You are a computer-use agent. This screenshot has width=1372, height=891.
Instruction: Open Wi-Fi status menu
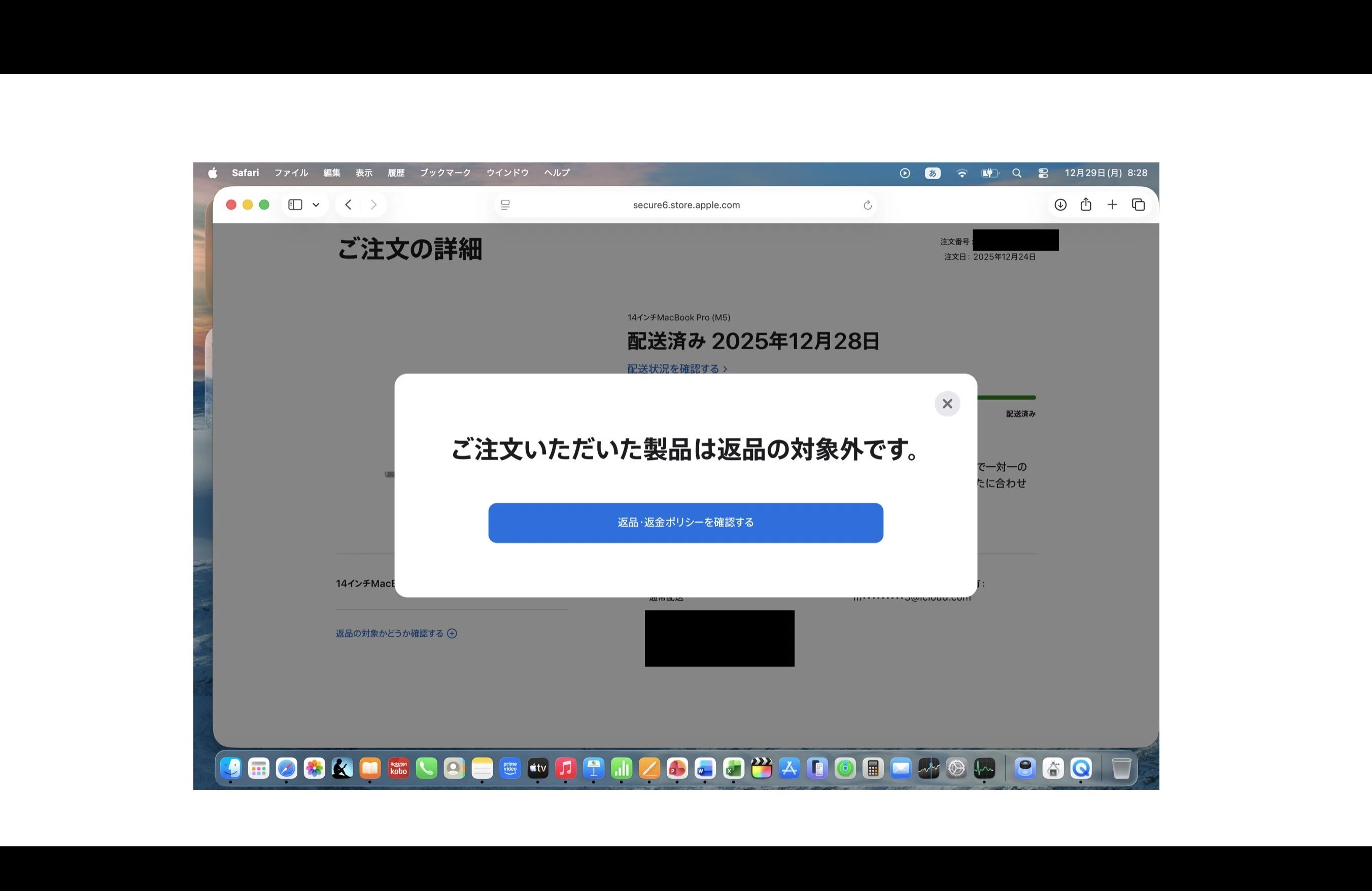(x=962, y=173)
